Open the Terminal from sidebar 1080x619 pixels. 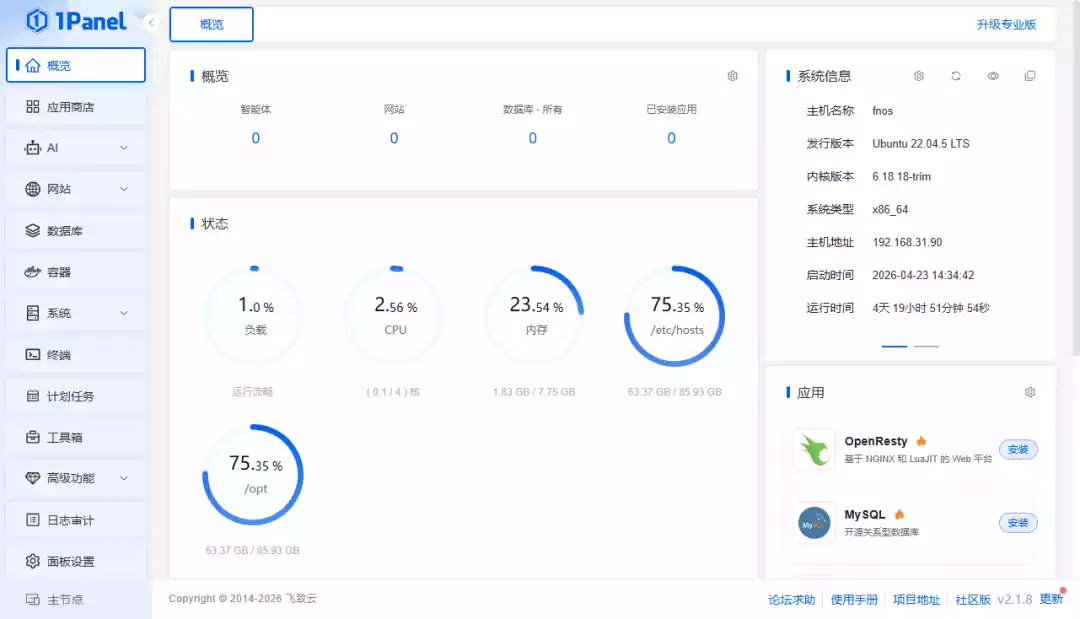click(75, 355)
